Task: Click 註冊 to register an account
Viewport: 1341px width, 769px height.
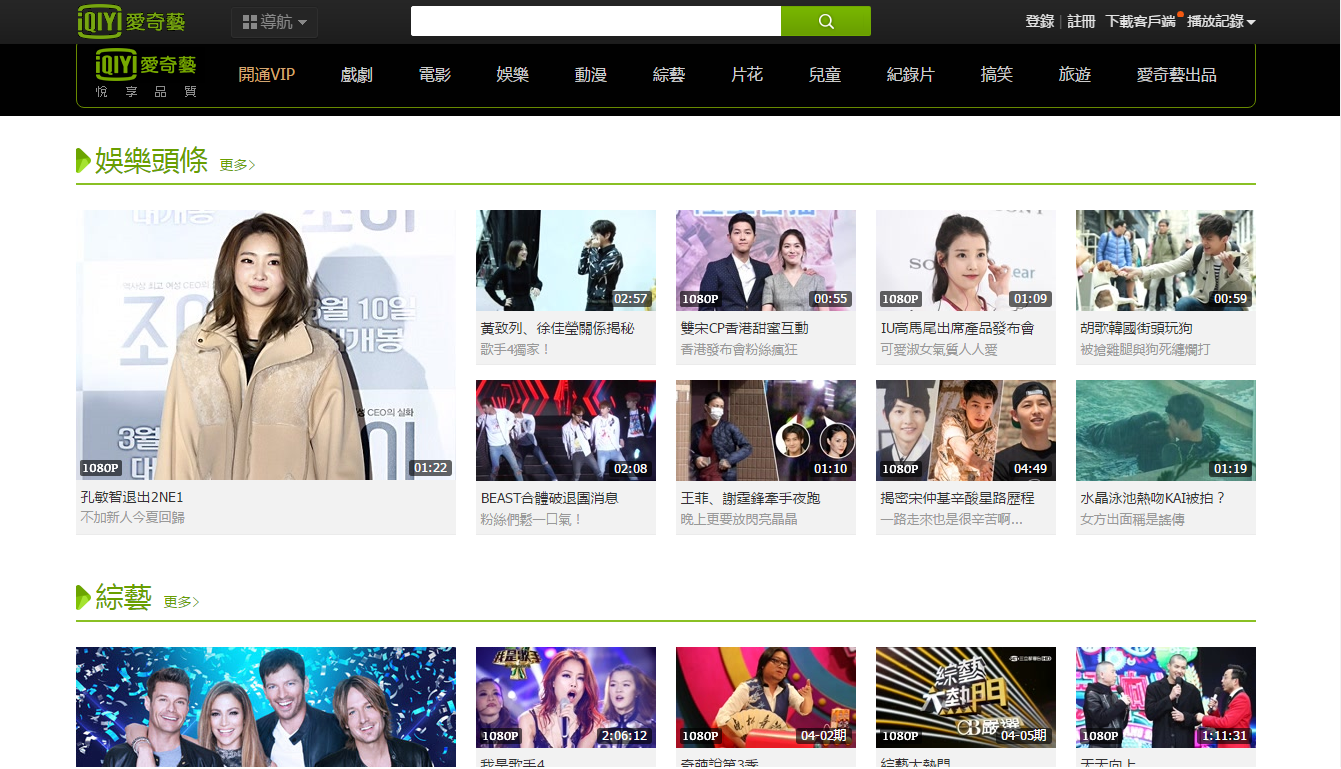Action: [x=1081, y=22]
